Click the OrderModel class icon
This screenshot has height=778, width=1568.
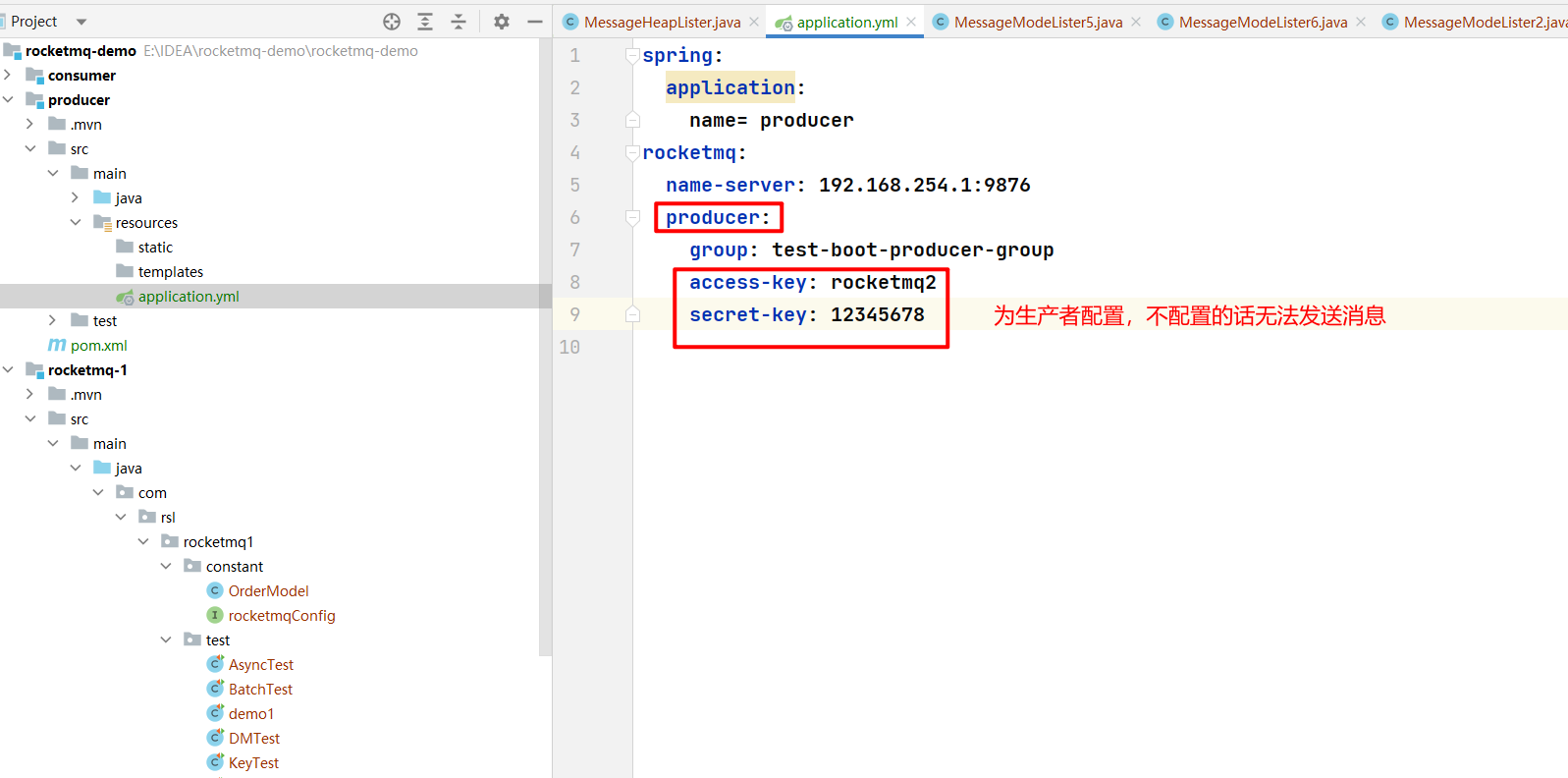(x=215, y=590)
